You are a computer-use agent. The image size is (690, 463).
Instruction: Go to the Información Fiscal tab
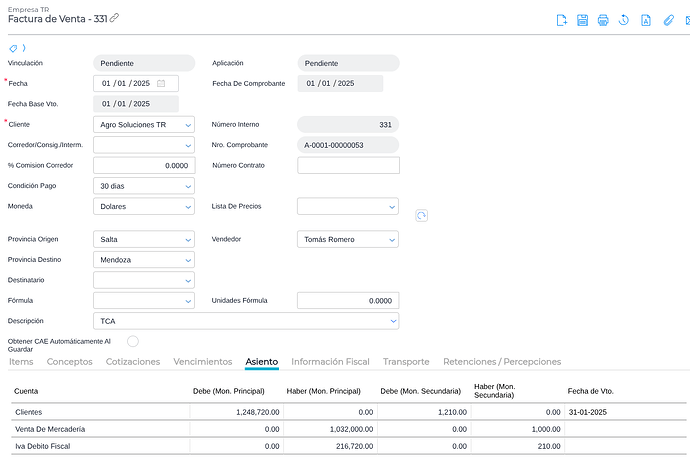pos(330,361)
